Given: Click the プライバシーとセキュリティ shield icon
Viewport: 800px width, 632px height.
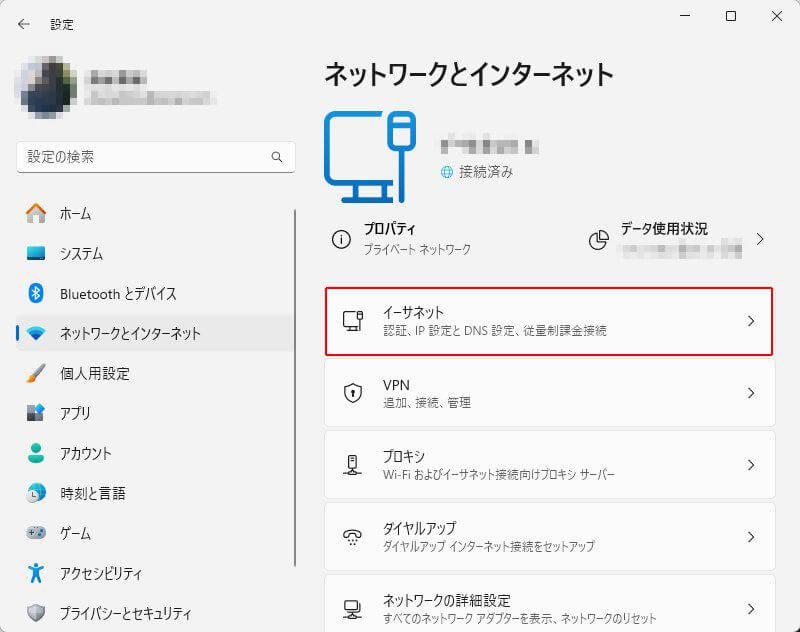Looking at the screenshot, I should pos(36,613).
